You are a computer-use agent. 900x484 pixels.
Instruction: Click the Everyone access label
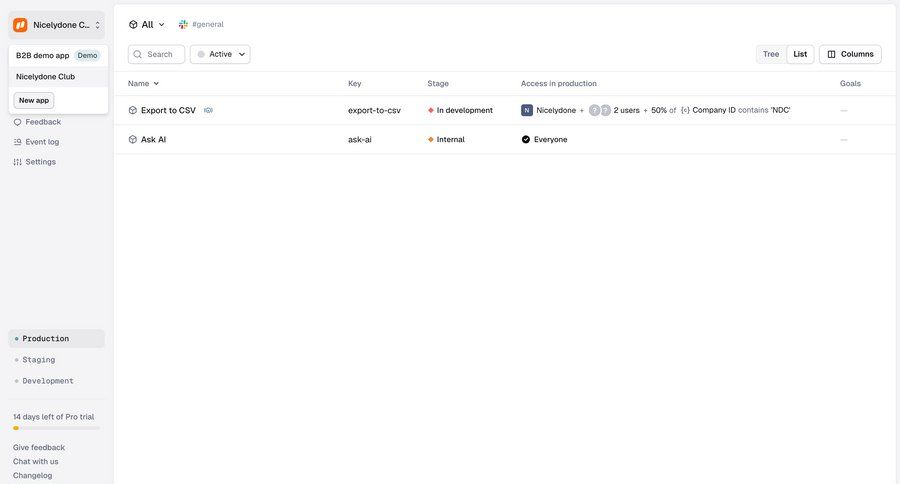(x=550, y=140)
